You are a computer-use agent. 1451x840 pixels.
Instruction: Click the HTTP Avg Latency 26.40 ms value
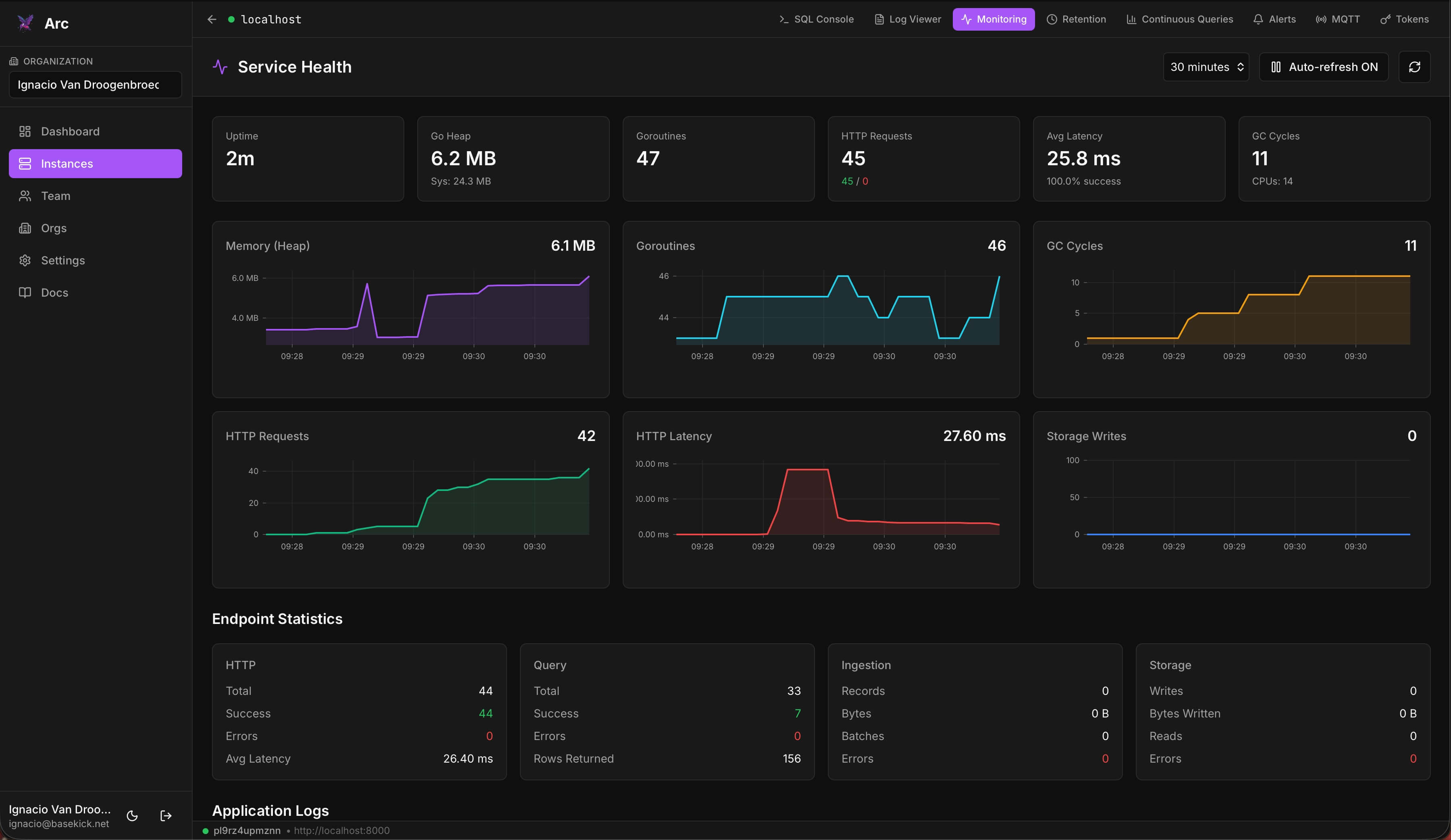[x=468, y=759]
